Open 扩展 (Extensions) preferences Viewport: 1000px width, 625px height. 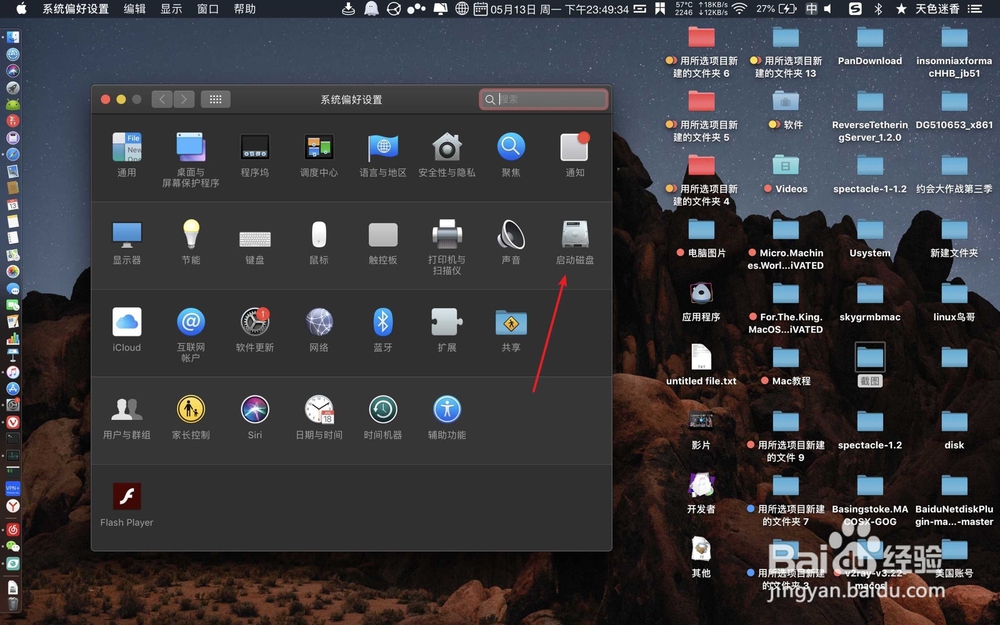pos(446,321)
